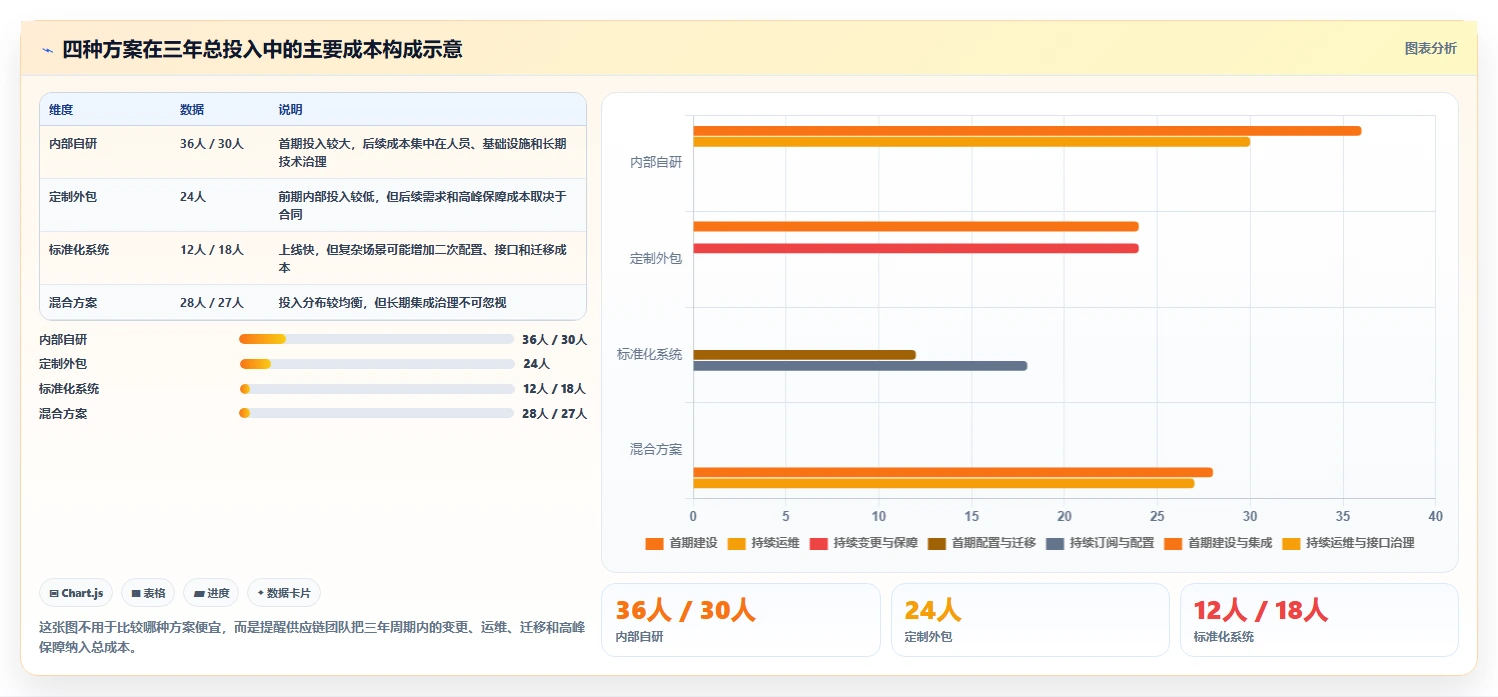Click the yellow 混合方案 bar reaching 27
Screen dimensions: 1498x697
[x=943, y=483]
